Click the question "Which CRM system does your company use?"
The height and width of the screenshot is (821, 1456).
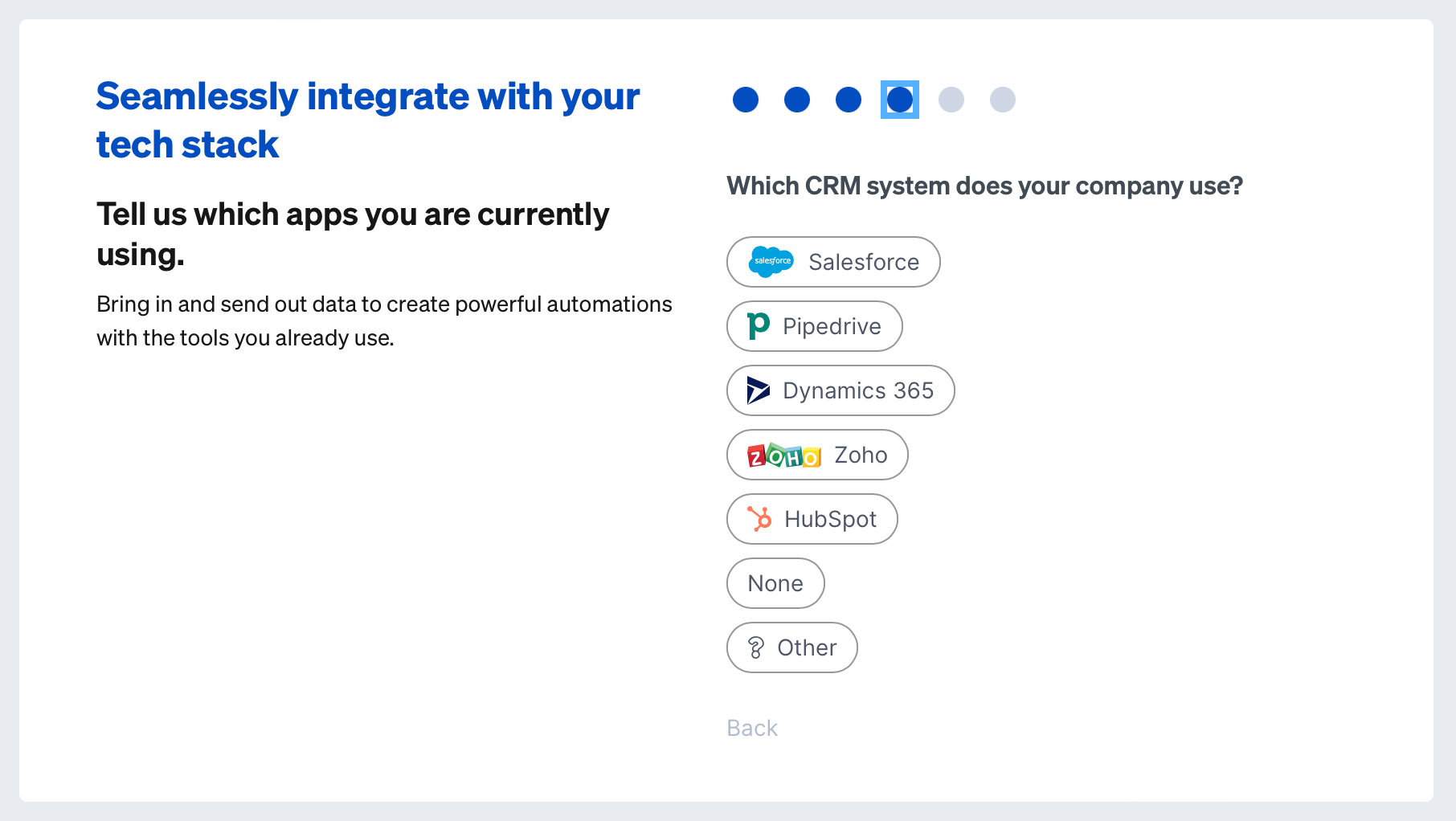[985, 186]
